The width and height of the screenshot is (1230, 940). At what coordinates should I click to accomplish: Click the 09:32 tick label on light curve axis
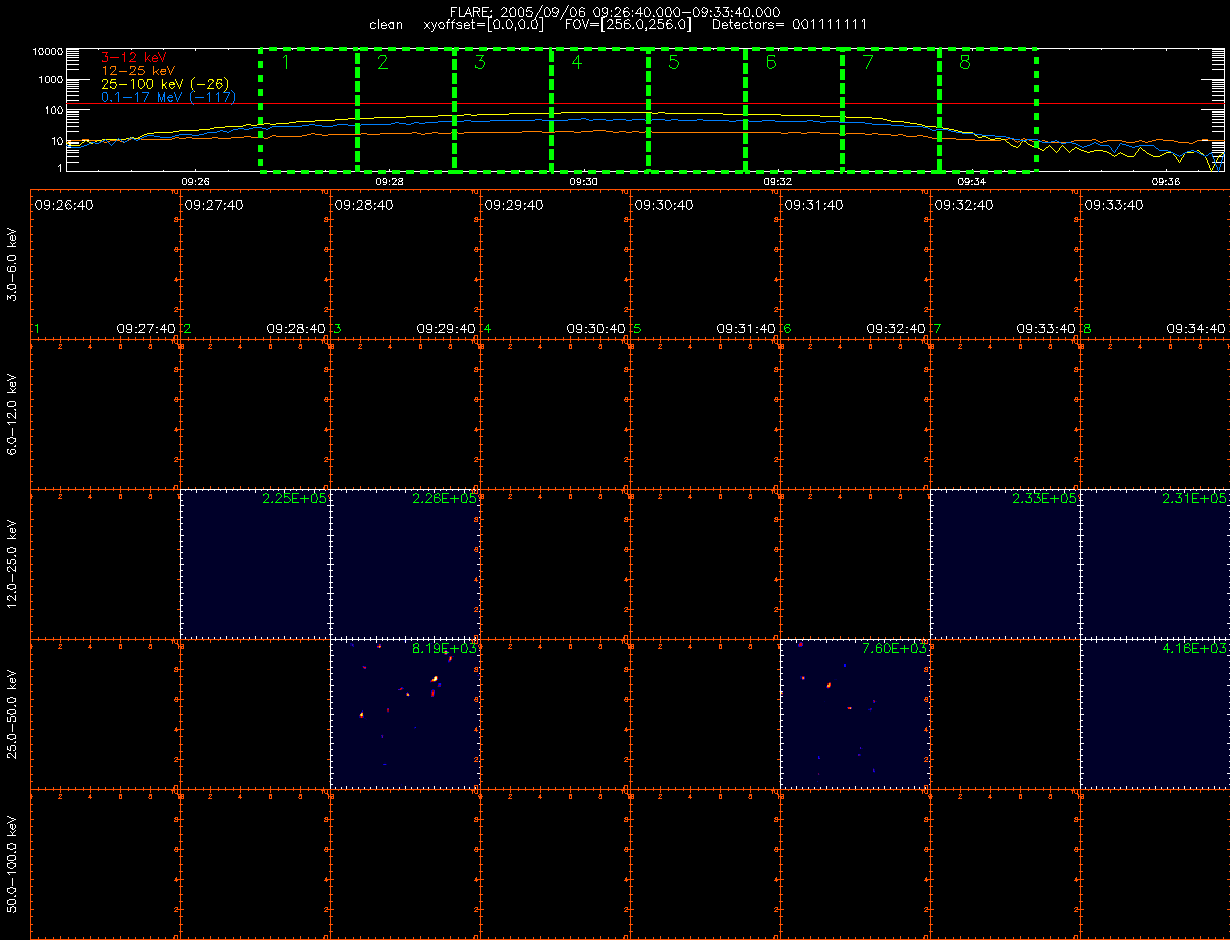(x=777, y=182)
